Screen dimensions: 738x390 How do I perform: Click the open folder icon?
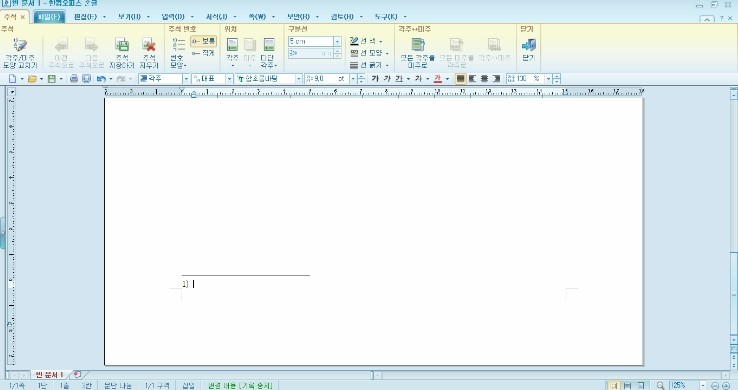[32, 79]
